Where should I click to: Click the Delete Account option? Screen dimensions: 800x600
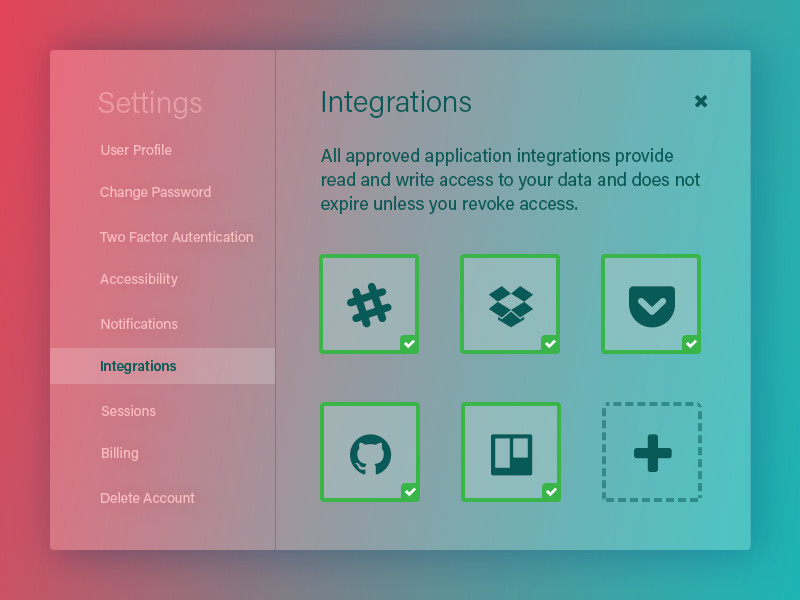tap(147, 498)
